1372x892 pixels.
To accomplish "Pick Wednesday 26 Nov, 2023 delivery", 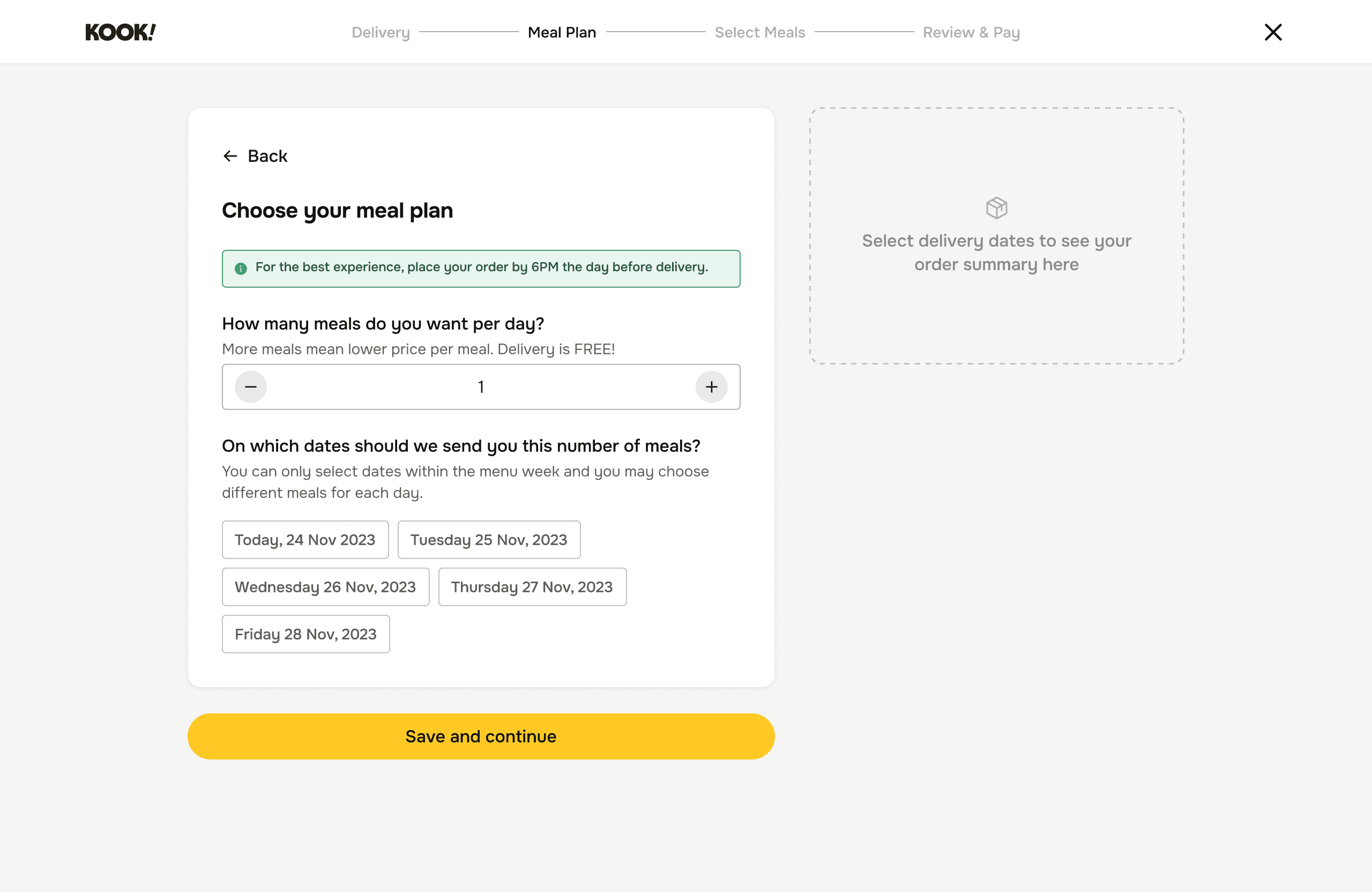I will [x=325, y=587].
